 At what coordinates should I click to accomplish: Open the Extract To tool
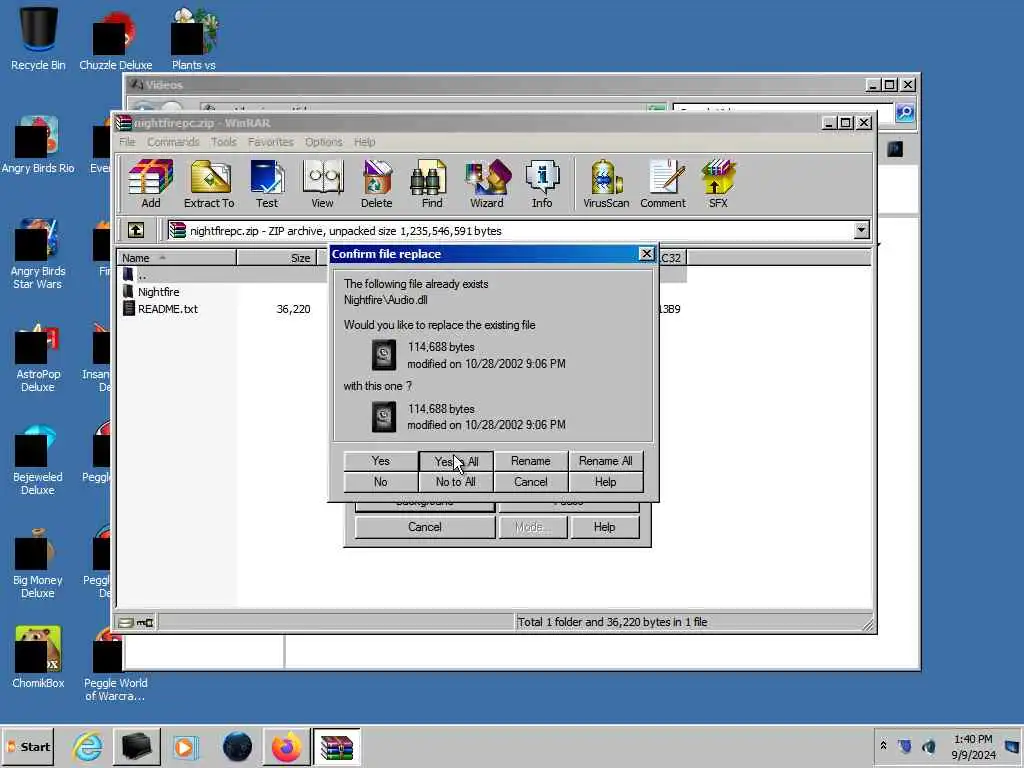point(209,184)
